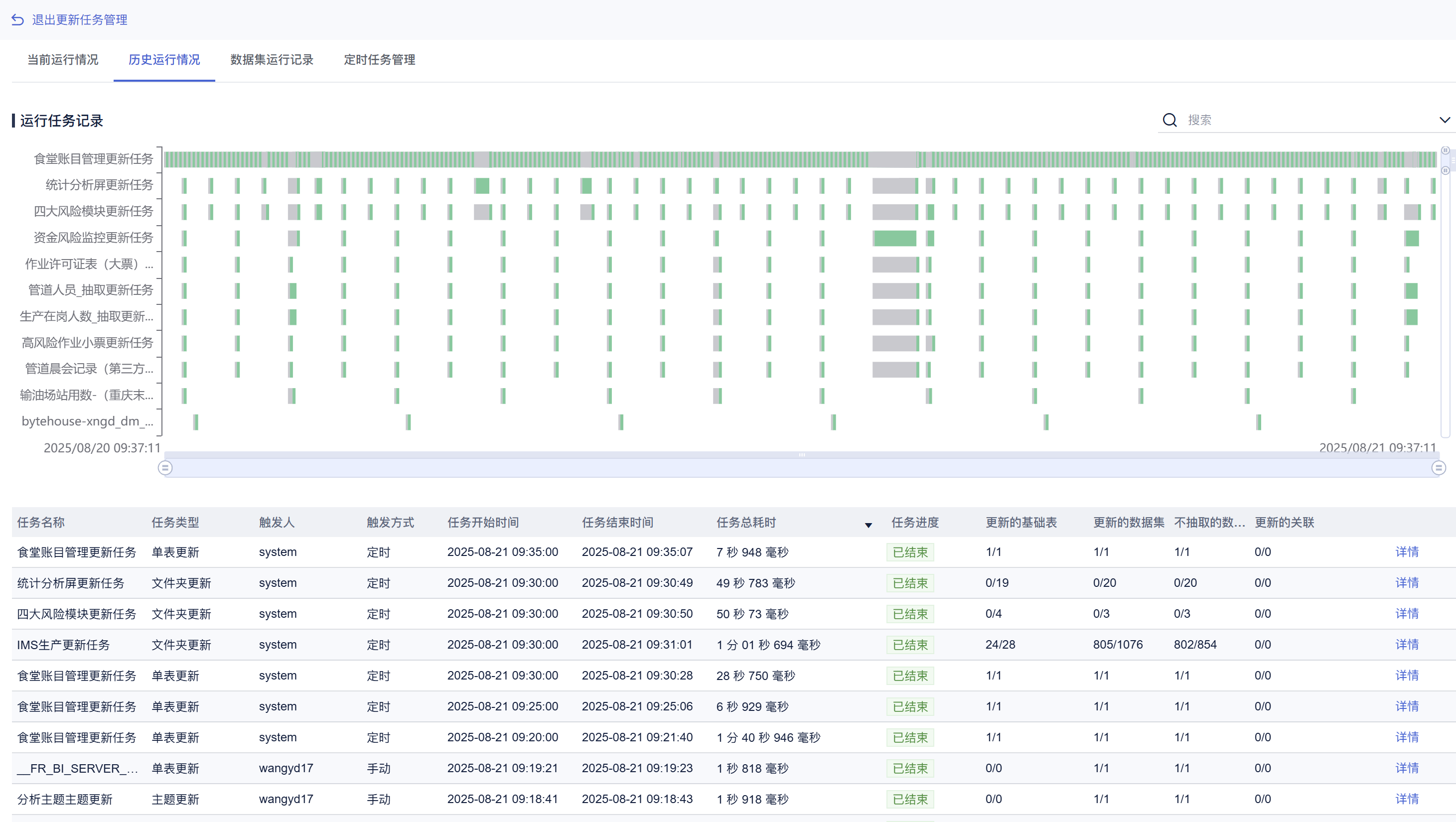Click the back arrow icon to exit task management
The width and height of the screenshot is (1456, 822).
click(17, 20)
